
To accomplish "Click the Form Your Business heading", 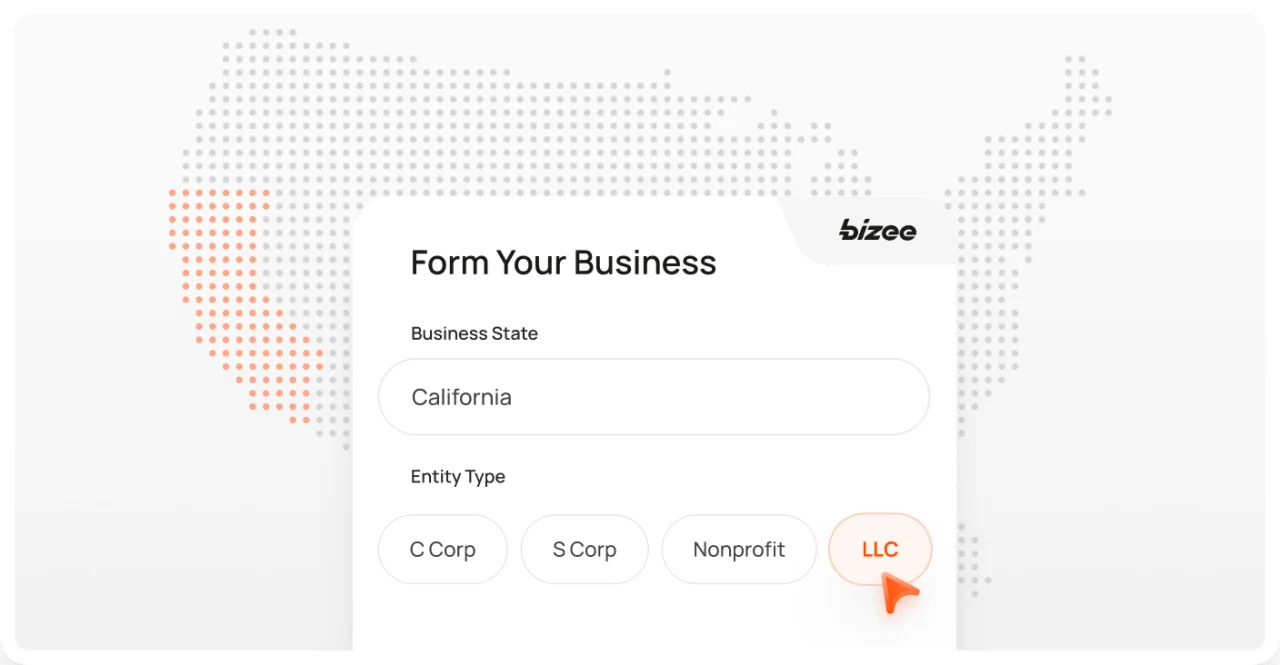I will pos(563,262).
